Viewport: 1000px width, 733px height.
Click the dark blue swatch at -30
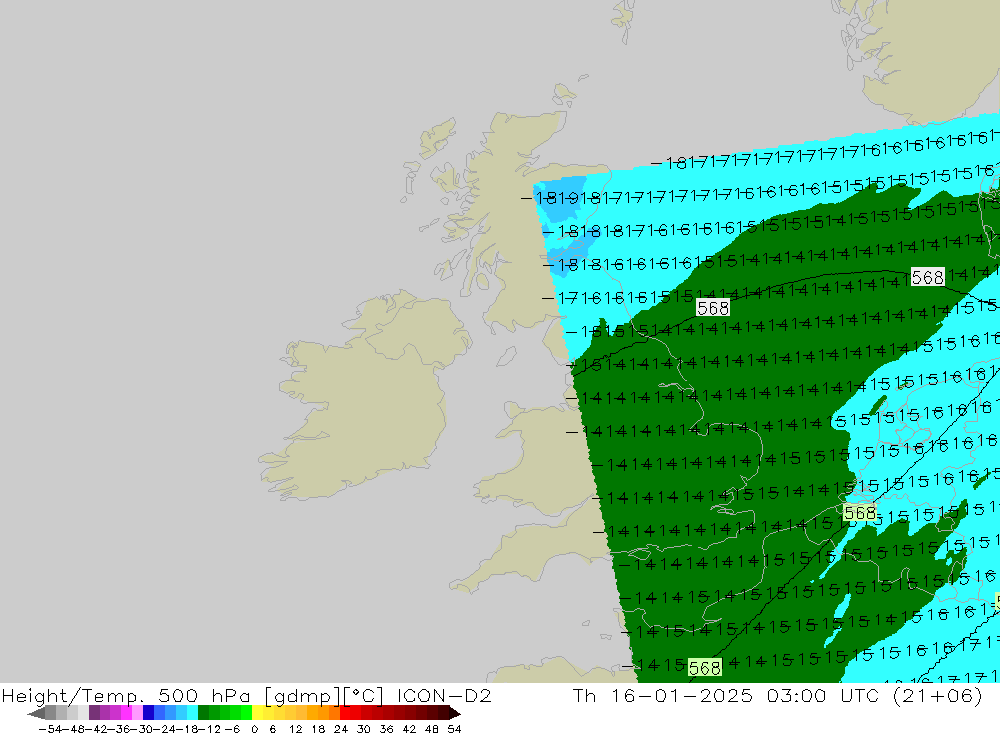tap(148, 713)
